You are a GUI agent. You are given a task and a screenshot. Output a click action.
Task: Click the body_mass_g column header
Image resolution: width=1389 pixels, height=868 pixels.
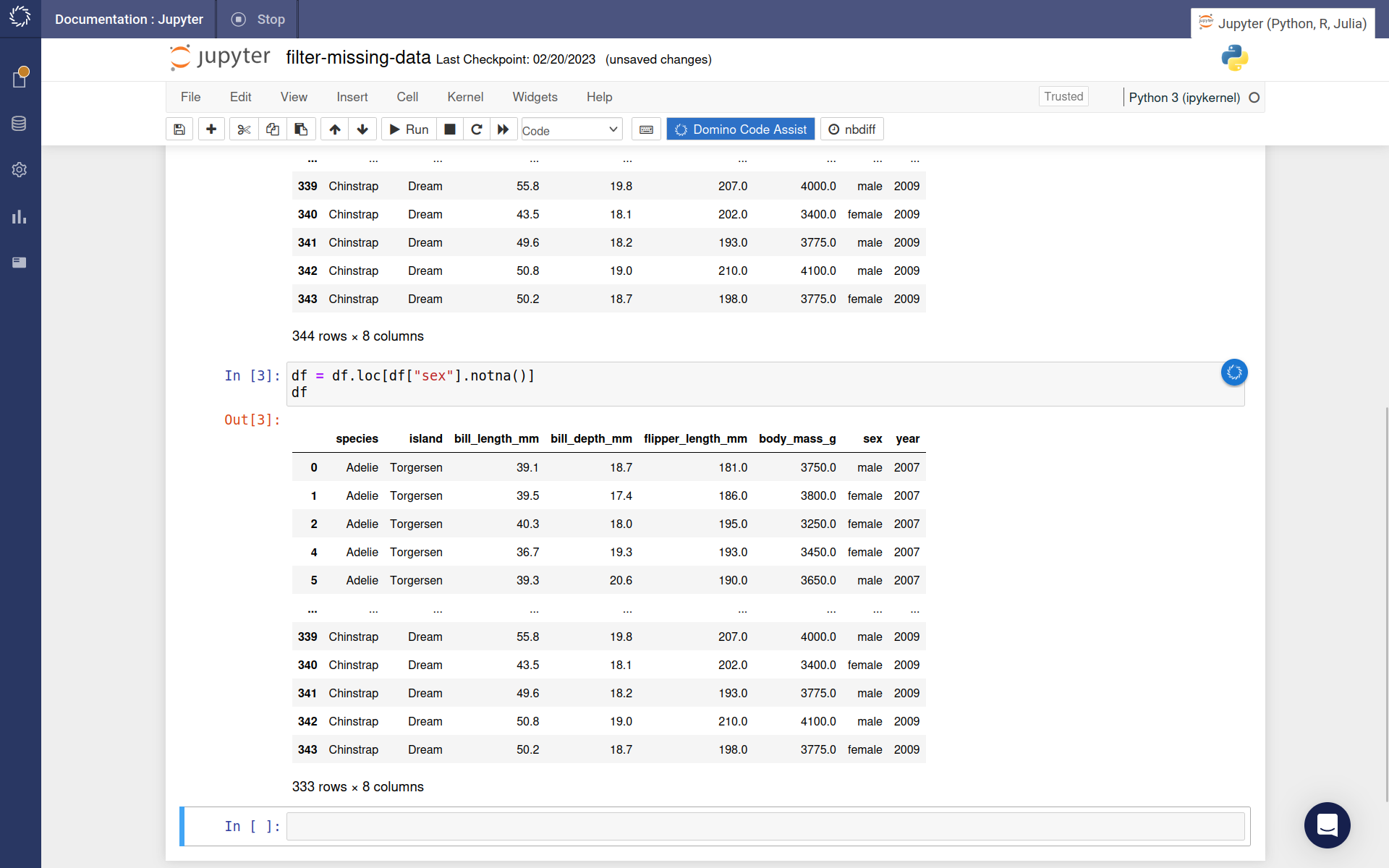click(x=797, y=438)
